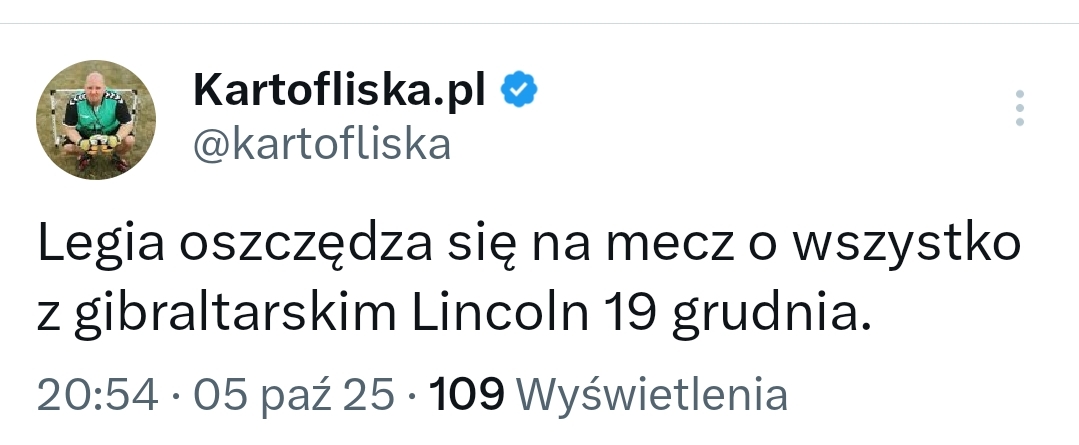Click the date 05 paź 25

coord(293,396)
